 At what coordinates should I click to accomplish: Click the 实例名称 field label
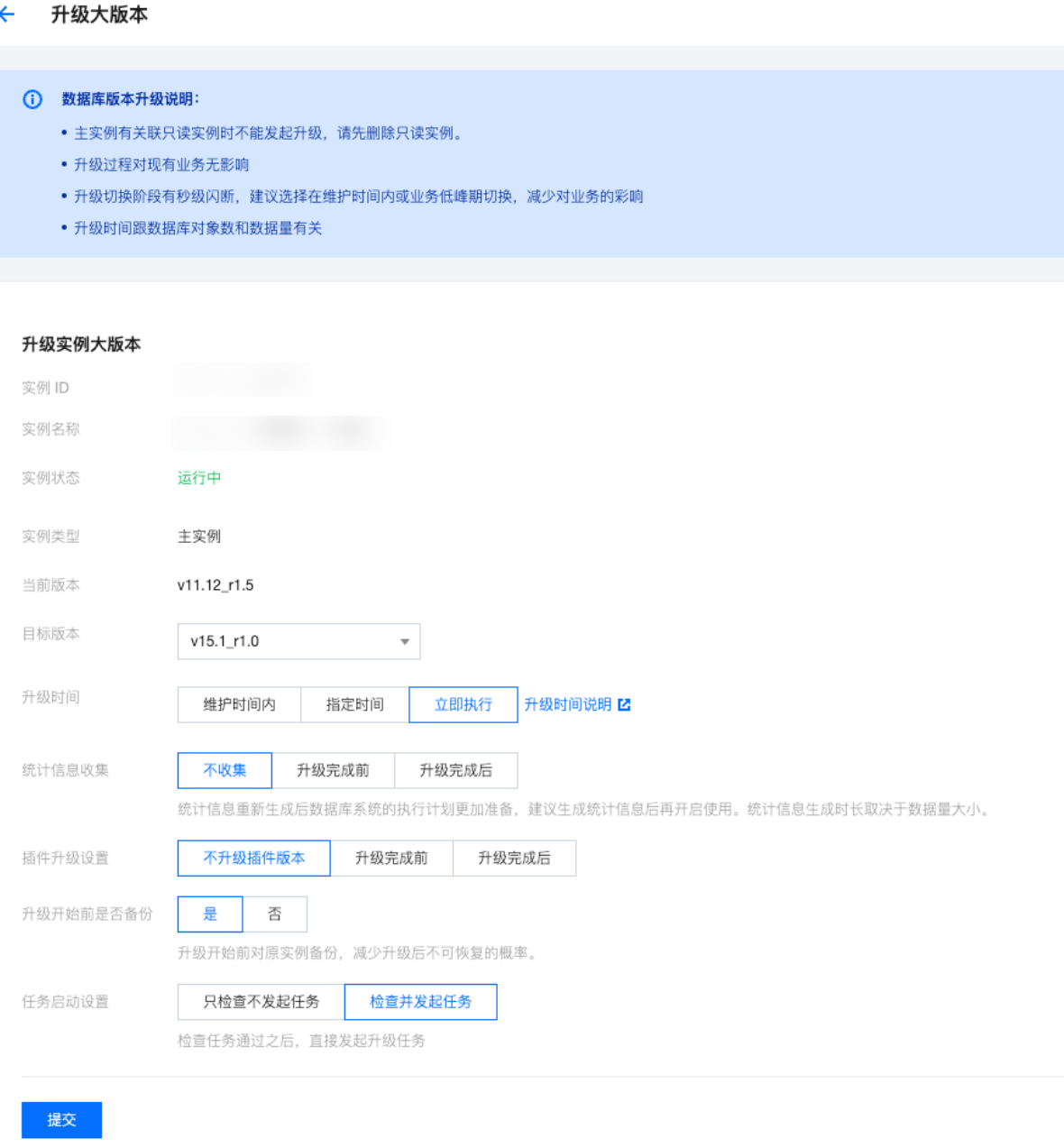pyautogui.click(x=50, y=429)
